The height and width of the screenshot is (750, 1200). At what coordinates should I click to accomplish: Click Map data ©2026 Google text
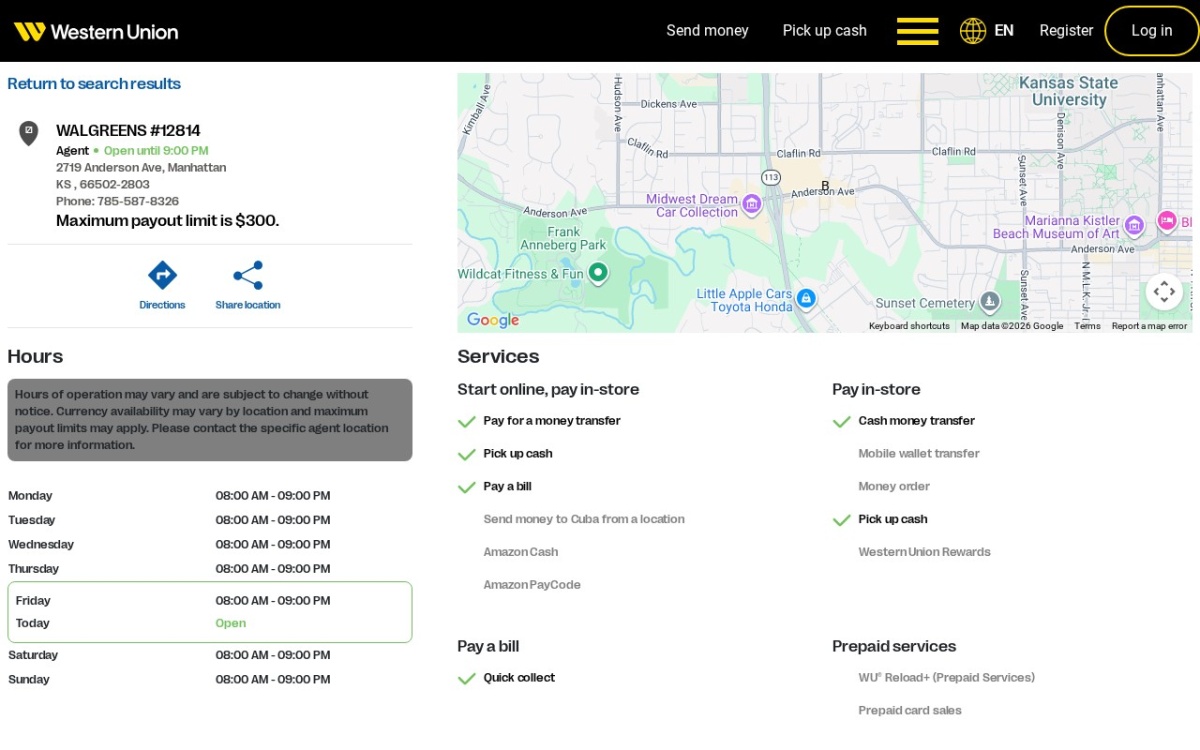coord(1012,326)
